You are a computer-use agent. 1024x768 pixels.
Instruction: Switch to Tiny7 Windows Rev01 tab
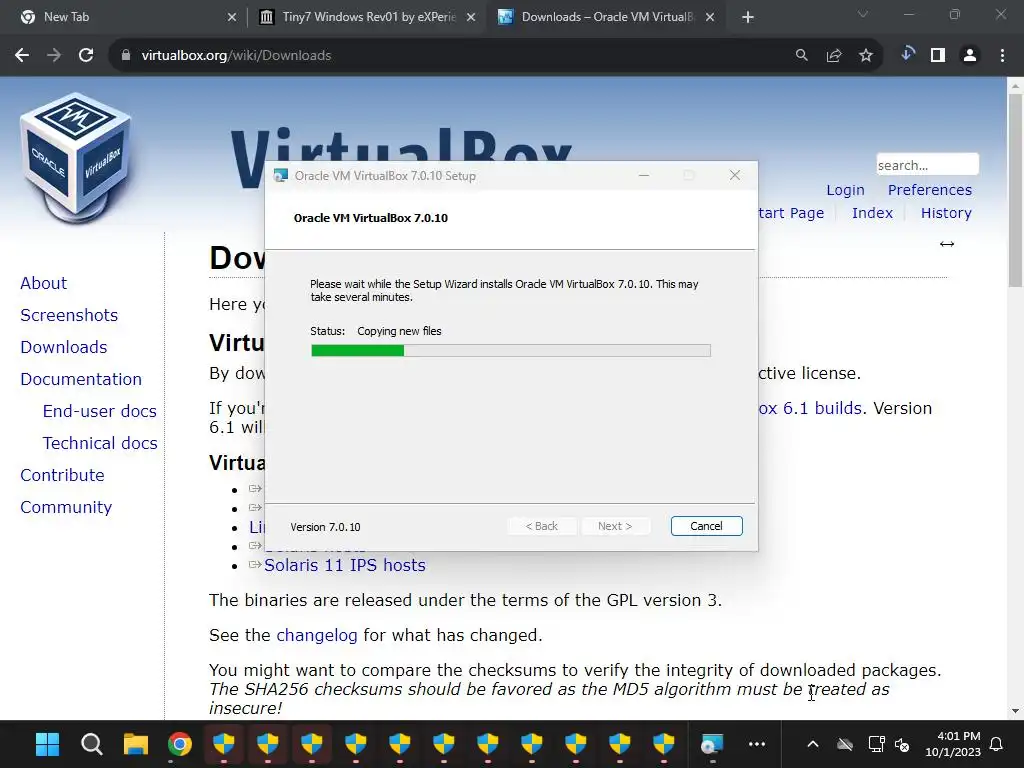pyautogui.click(x=369, y=17)
